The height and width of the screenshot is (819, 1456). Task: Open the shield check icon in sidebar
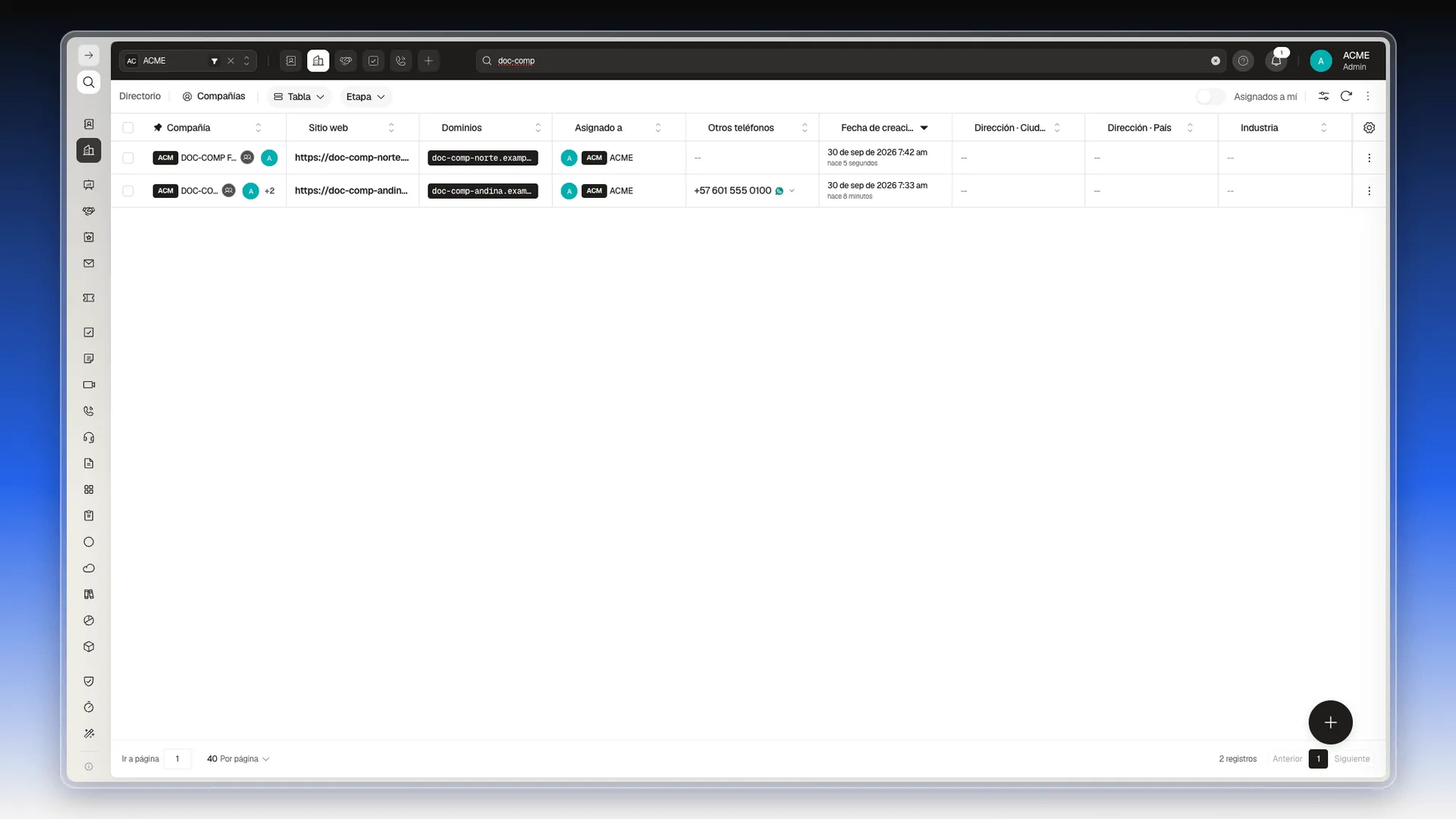pyautogui.click(x=89, y=681)
